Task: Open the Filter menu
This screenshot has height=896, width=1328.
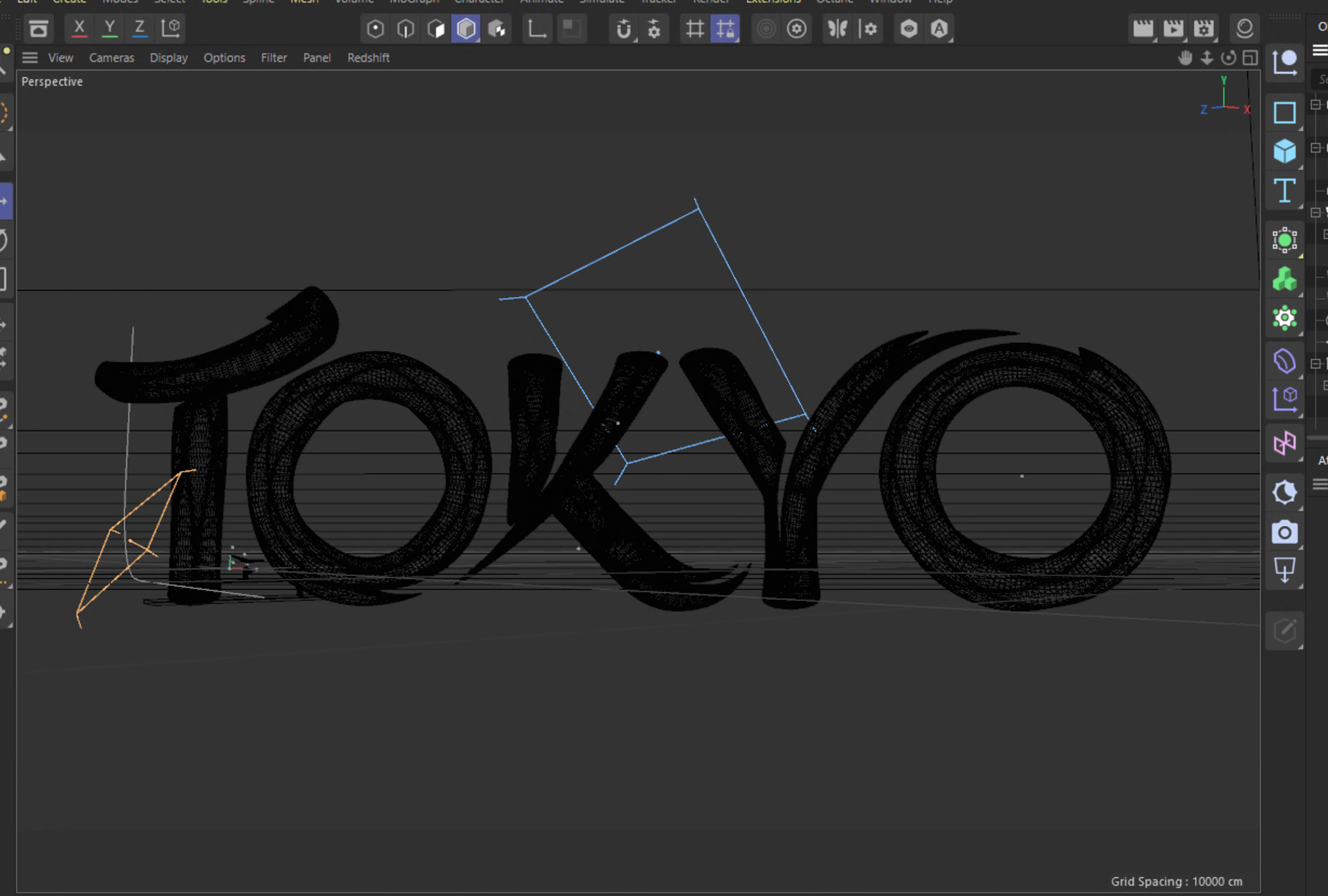Action: pos(274,58)
